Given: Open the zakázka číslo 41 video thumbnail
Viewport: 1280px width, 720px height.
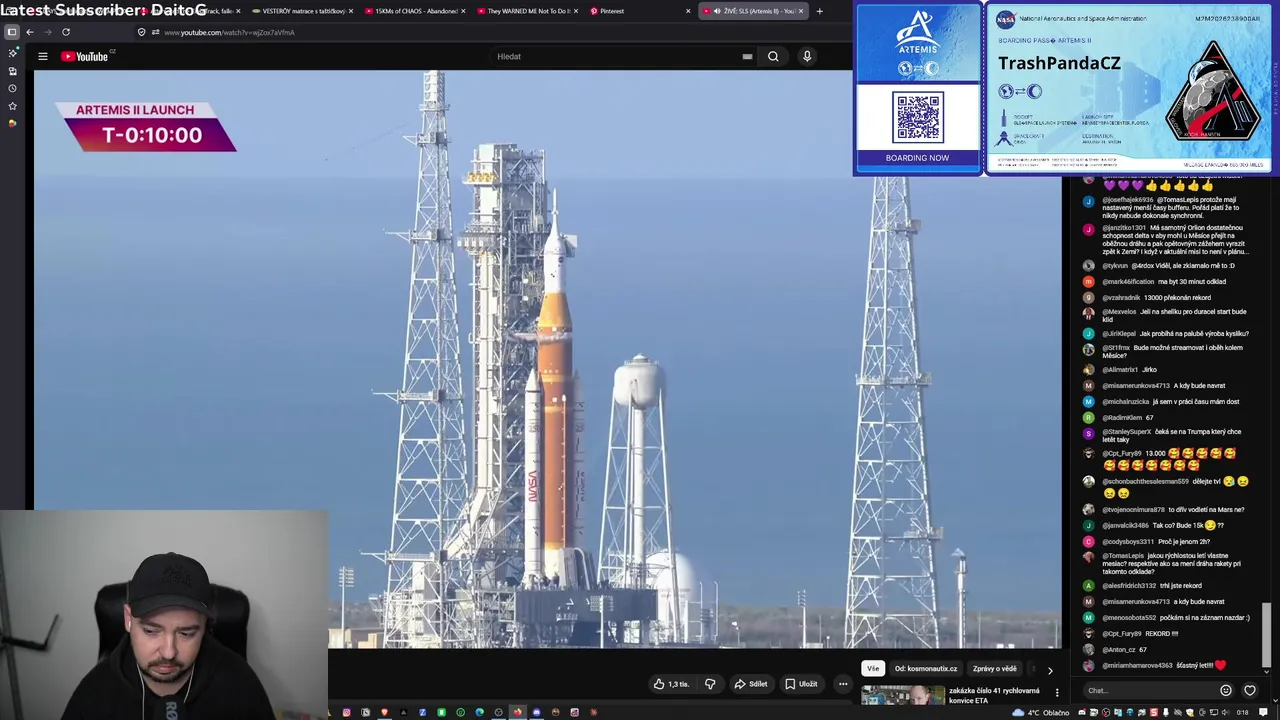Looking at the screenshot, I should [x=902, y=696].
